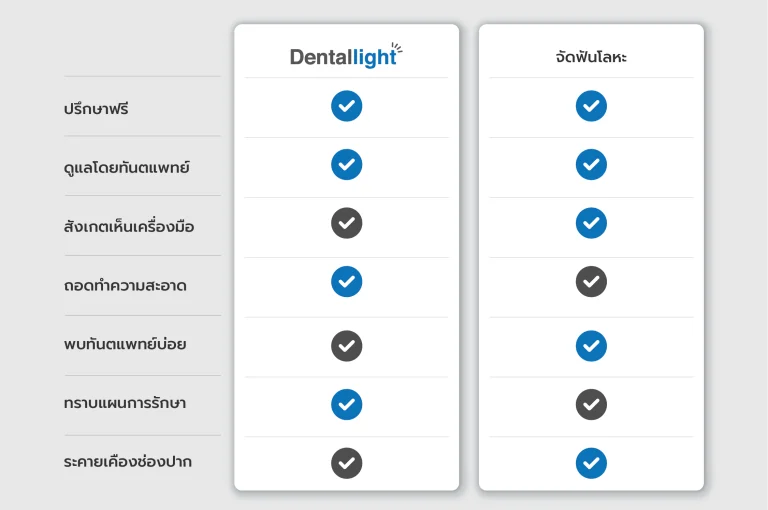
Task: Click the Dentallight logo header
Action: point(346,56)
